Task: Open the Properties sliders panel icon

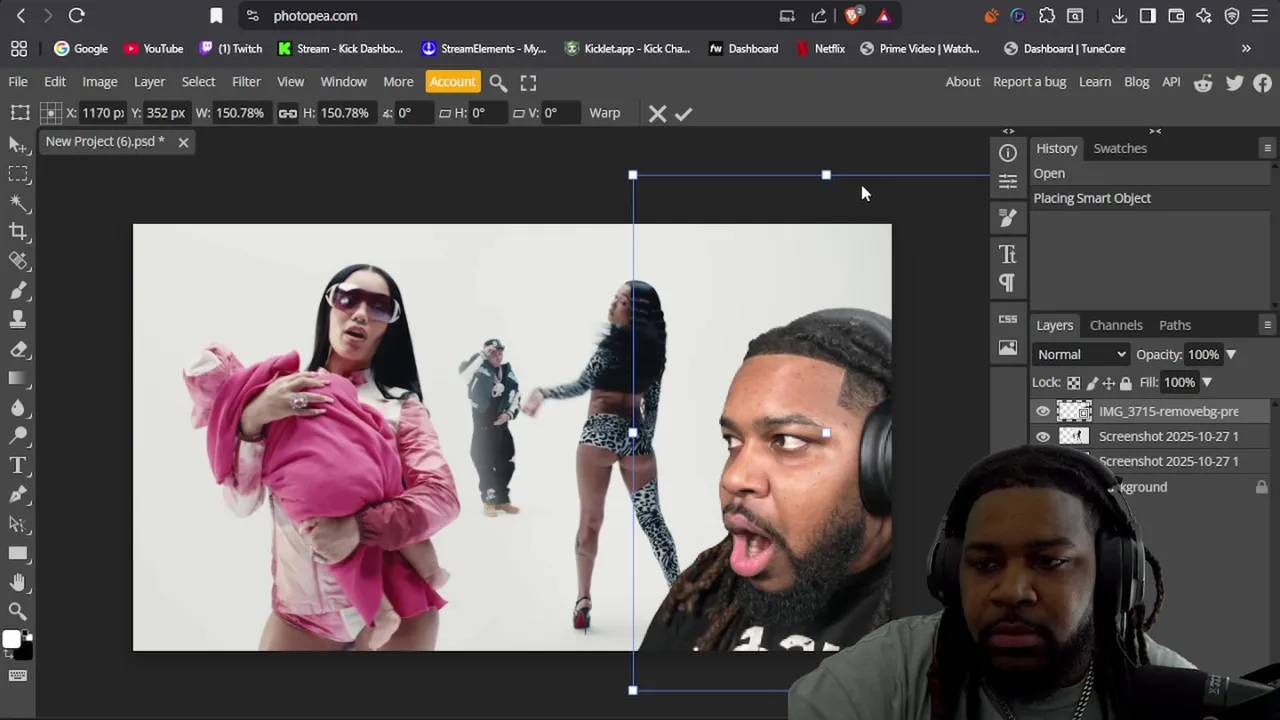Action: tap(1007, 181)
